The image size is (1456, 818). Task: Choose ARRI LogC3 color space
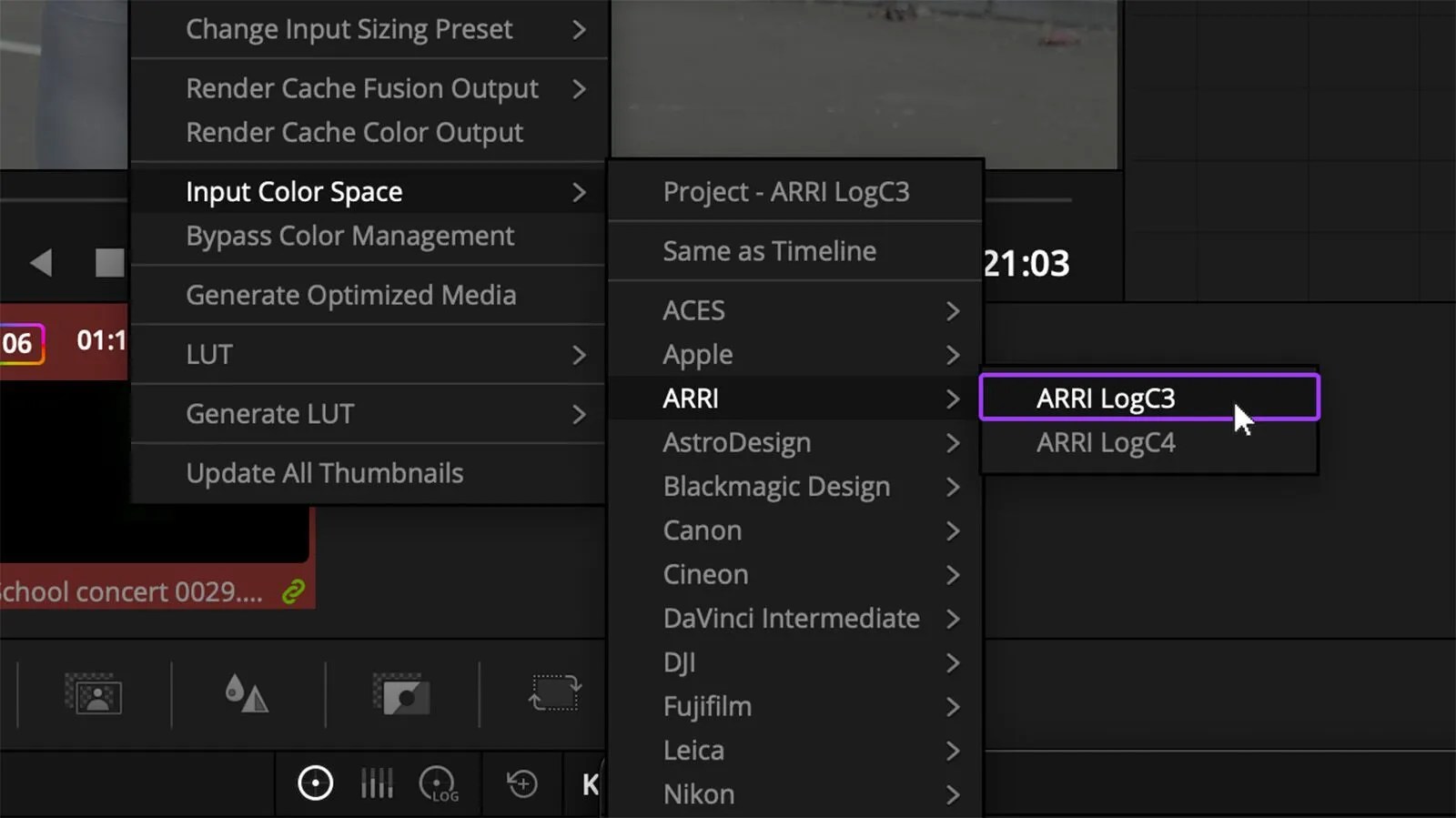[1149, 398]
